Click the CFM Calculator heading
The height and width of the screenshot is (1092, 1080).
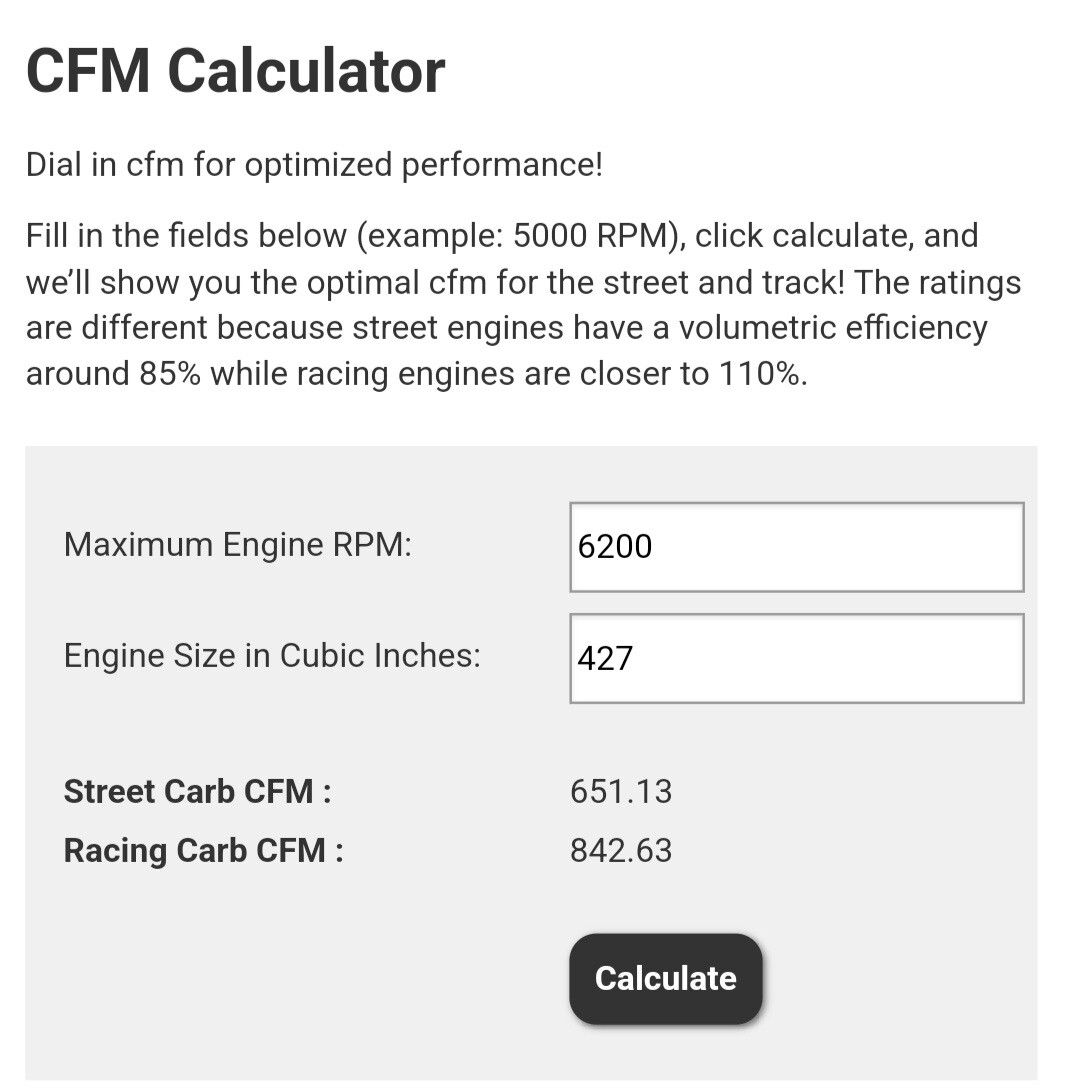point(235,71)
